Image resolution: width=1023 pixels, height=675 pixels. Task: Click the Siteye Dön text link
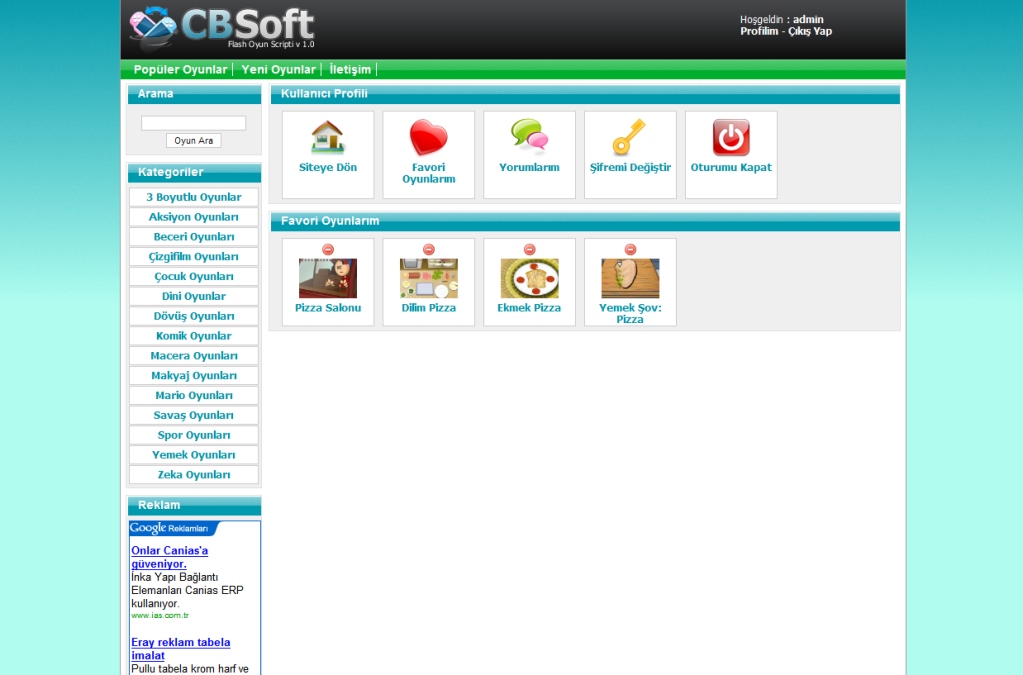[x=328, y=168]
